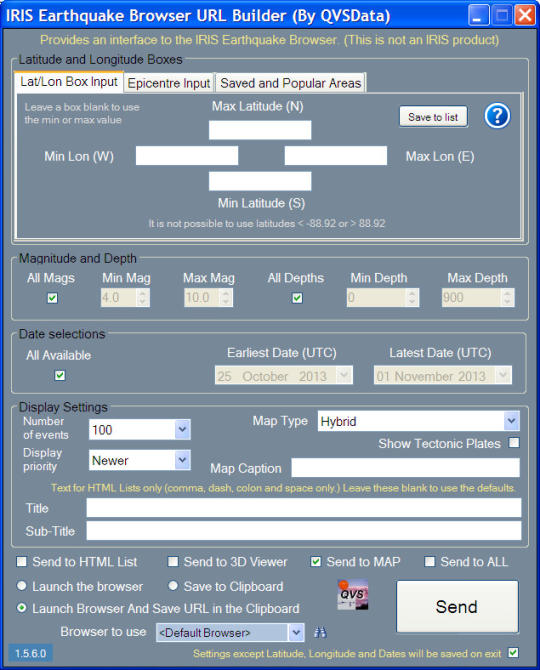This screenshot has width=540, height=670.
Task: Expand the Display priority dropdown
Action: (x=182, y=460)
